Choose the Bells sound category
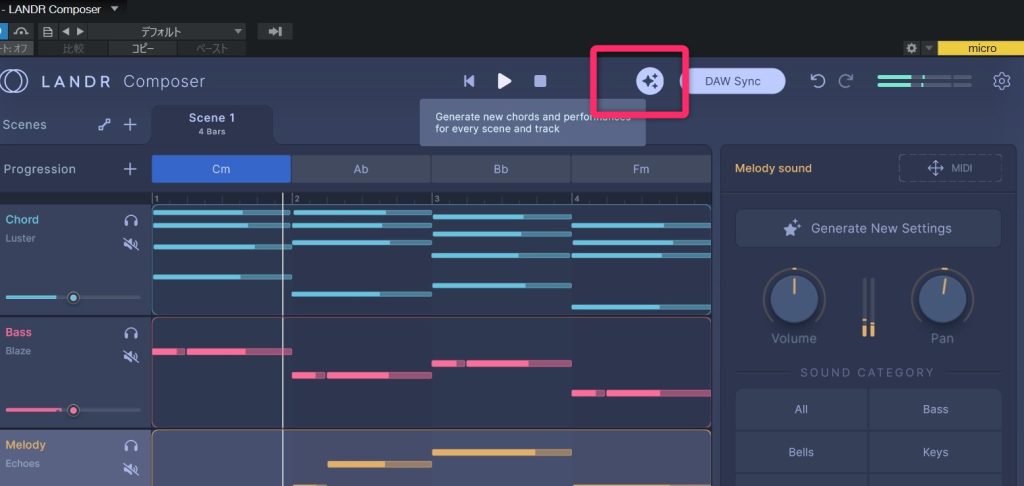Viewport: 1024px width, 486px height. [x=801, y=452]
